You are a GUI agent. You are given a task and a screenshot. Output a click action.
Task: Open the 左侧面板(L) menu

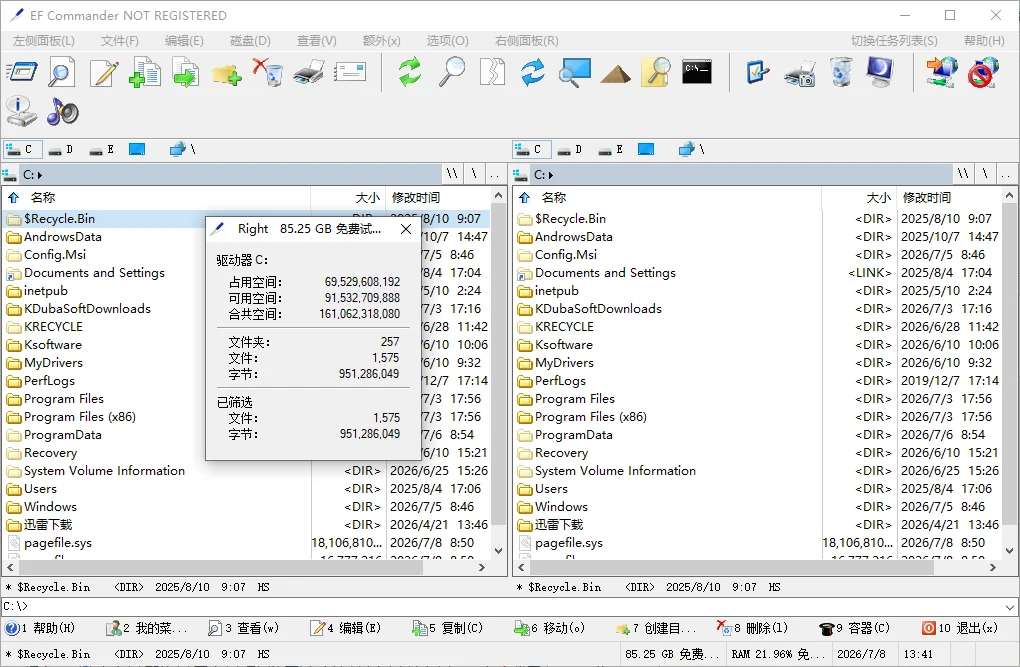point(44,40)
